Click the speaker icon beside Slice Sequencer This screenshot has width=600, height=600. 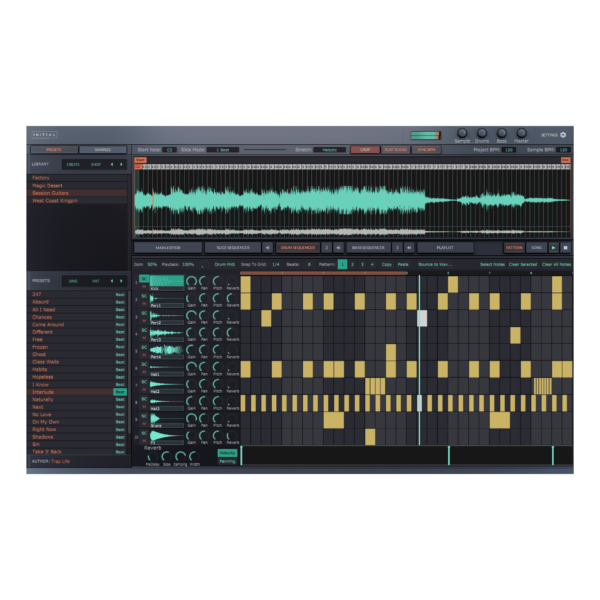(267, 247)
